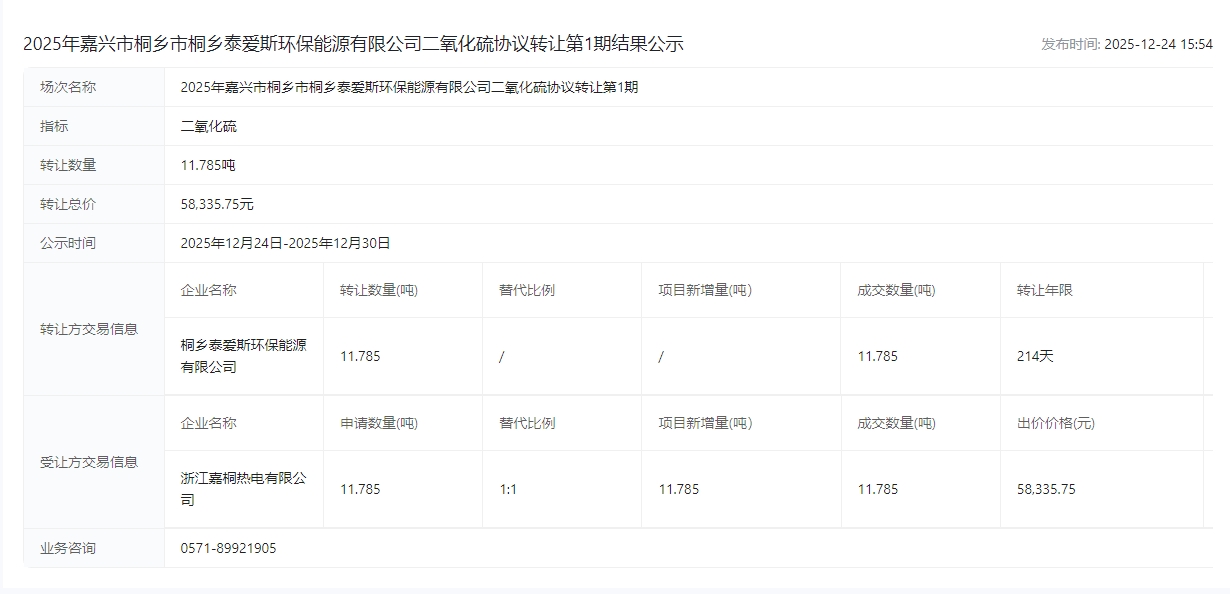The image size is (1230, 594).
Task: Click the 出价价格(元) column header
Action: 1055,423
